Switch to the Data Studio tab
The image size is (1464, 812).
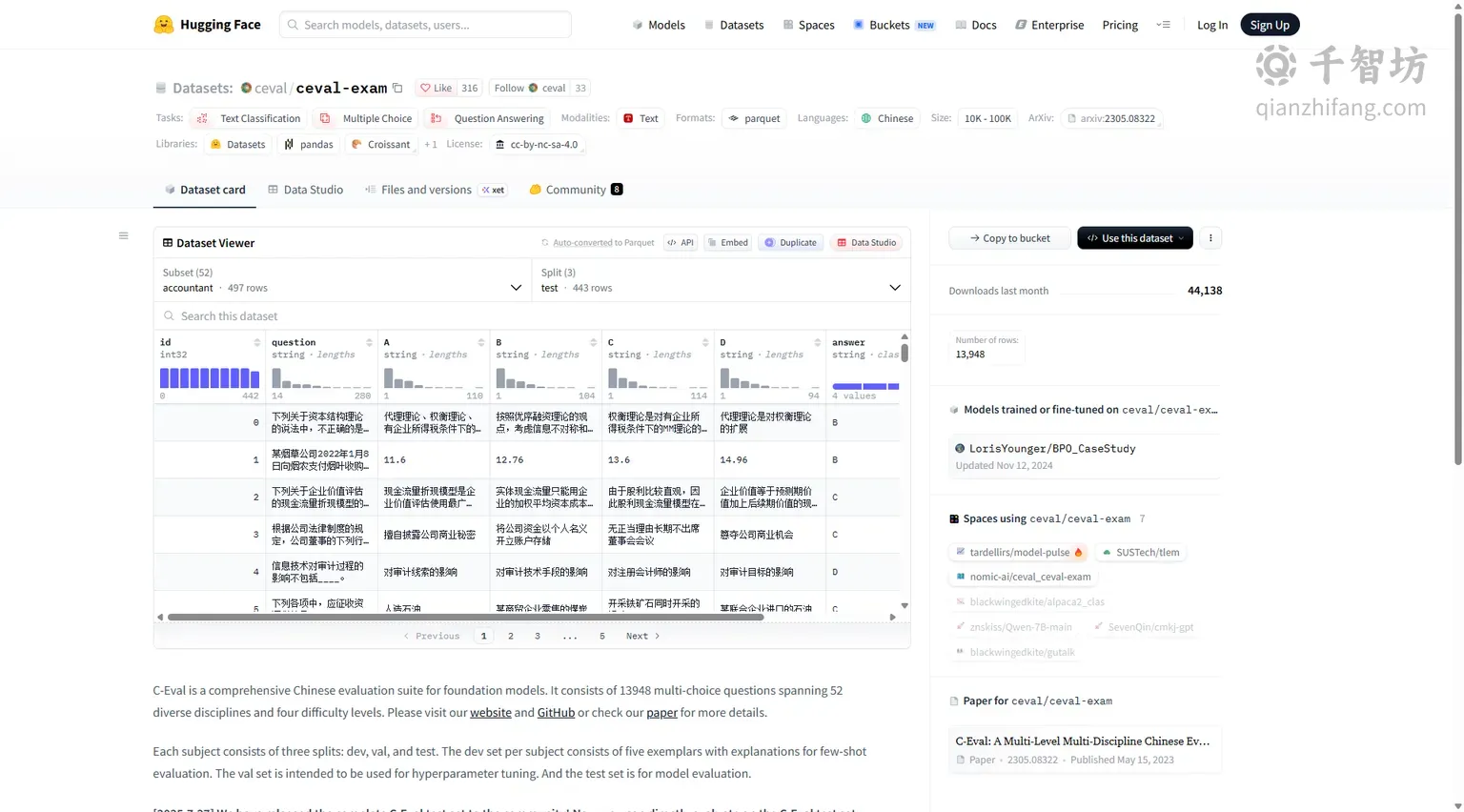pyautogui.click(x=305, y=190)
